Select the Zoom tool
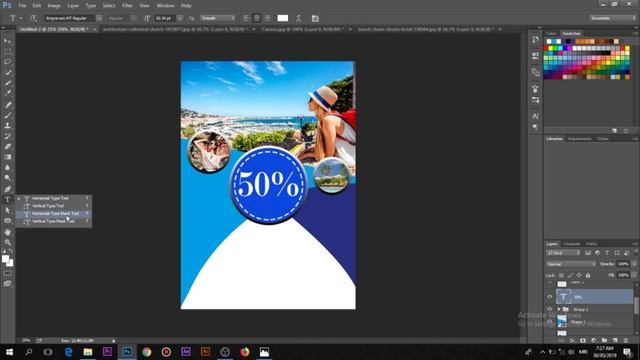Screen dimensions: 640x360 7,242
